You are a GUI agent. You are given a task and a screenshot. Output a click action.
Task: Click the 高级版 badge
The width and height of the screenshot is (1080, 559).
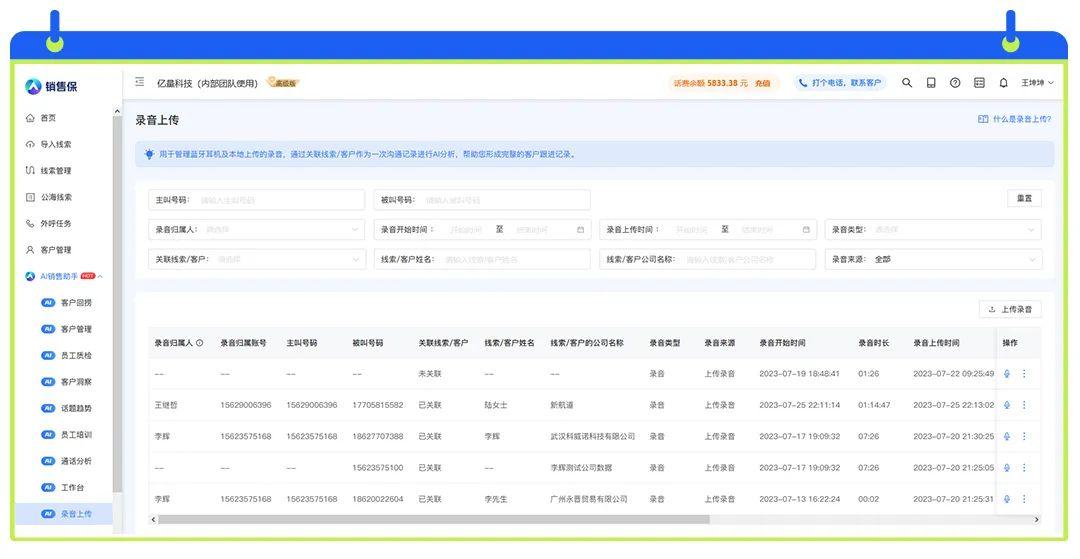coord(283,83)
